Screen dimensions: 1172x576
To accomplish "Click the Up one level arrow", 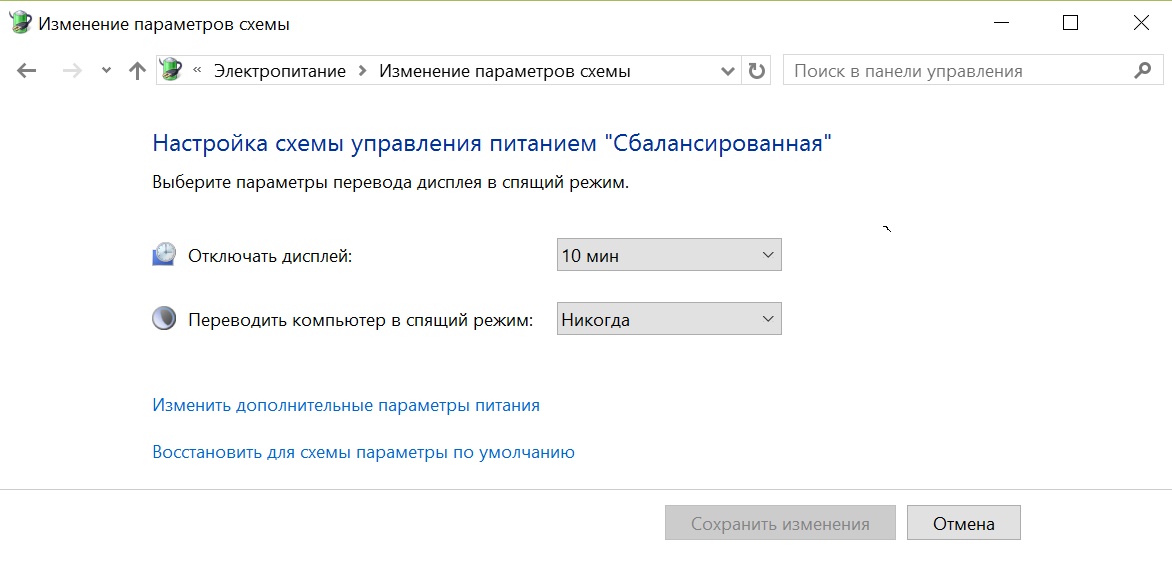I will tap(138, 71).
